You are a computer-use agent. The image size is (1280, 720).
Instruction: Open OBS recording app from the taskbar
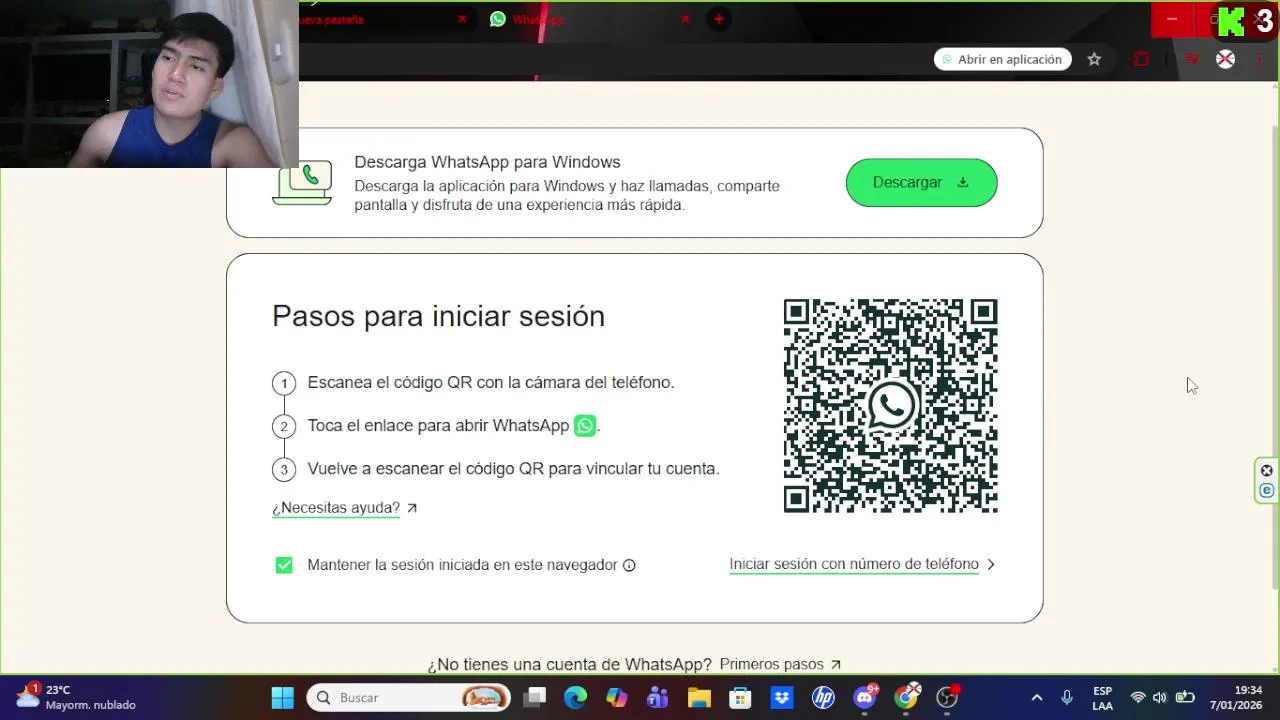pyautogui.click(x=947, y=697)
